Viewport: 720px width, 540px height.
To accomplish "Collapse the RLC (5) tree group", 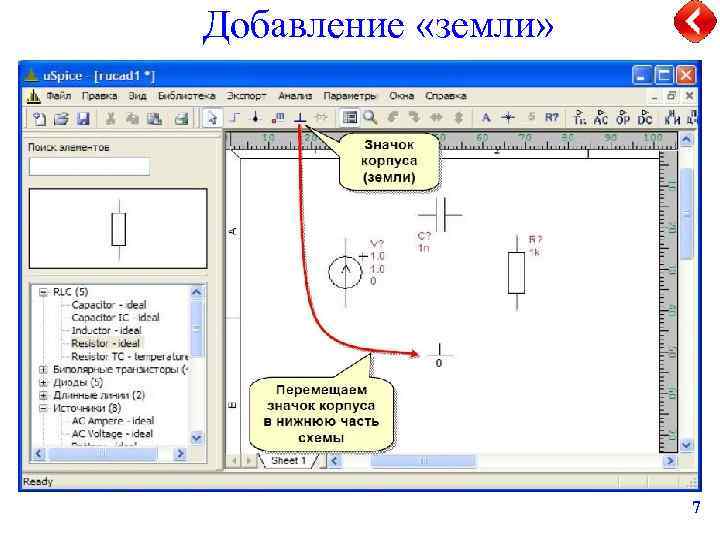I will [43, 292].
